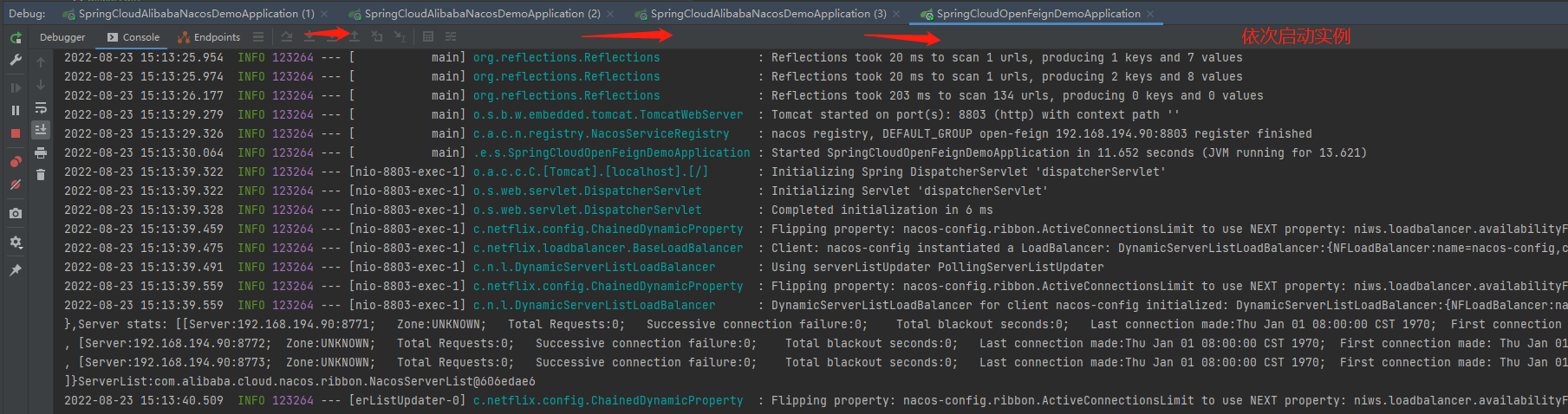Image resolution: width=1568 pixels, height=414 pixels.
Task: Switch to the Console tab
Action: pyautogui.click(x=133, y=37)
